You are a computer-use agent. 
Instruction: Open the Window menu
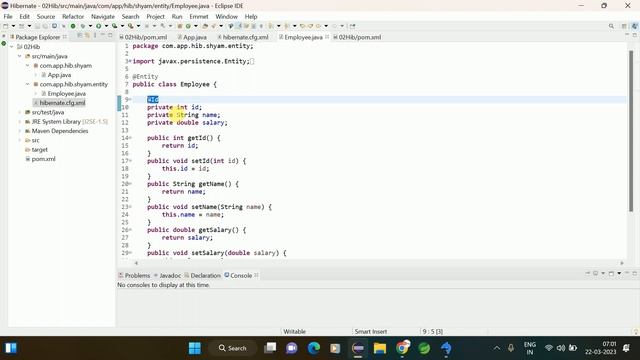point(227,16)
